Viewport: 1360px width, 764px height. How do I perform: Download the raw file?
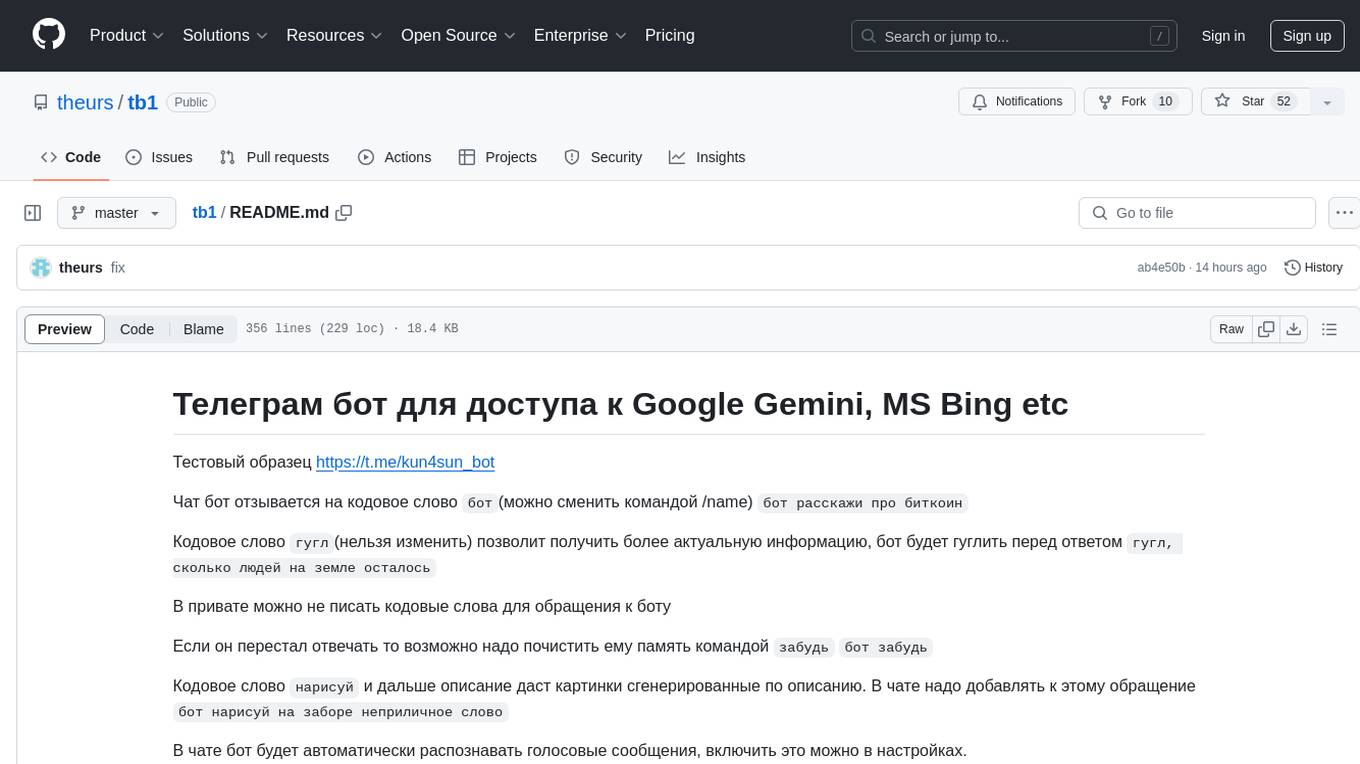(1293, 329)
